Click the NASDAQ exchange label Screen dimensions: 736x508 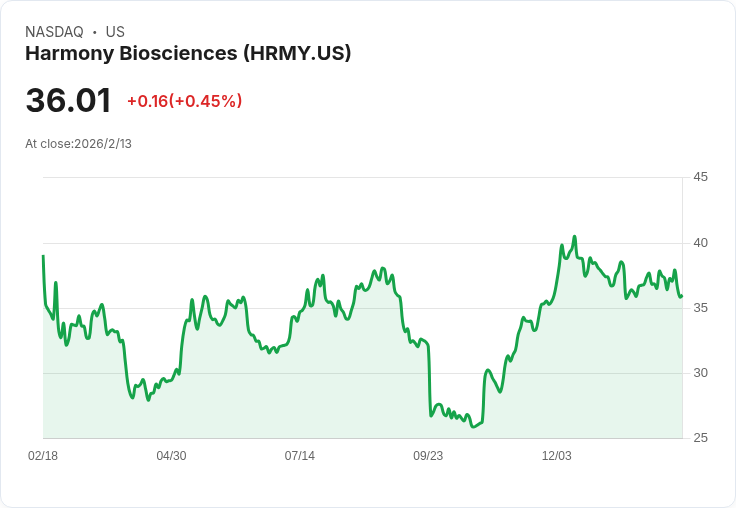[54, 32]
